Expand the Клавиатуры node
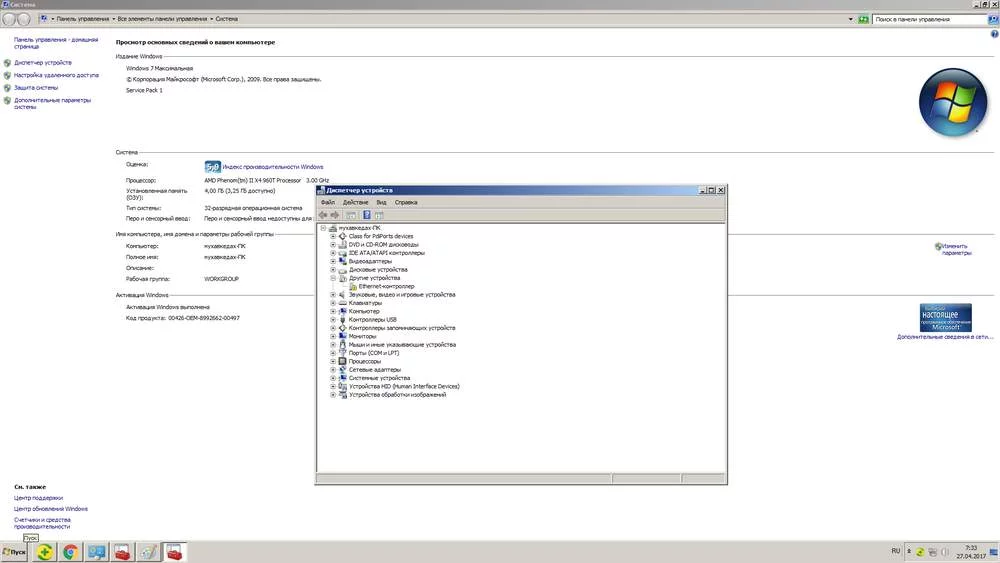 (x=333, y=303)
